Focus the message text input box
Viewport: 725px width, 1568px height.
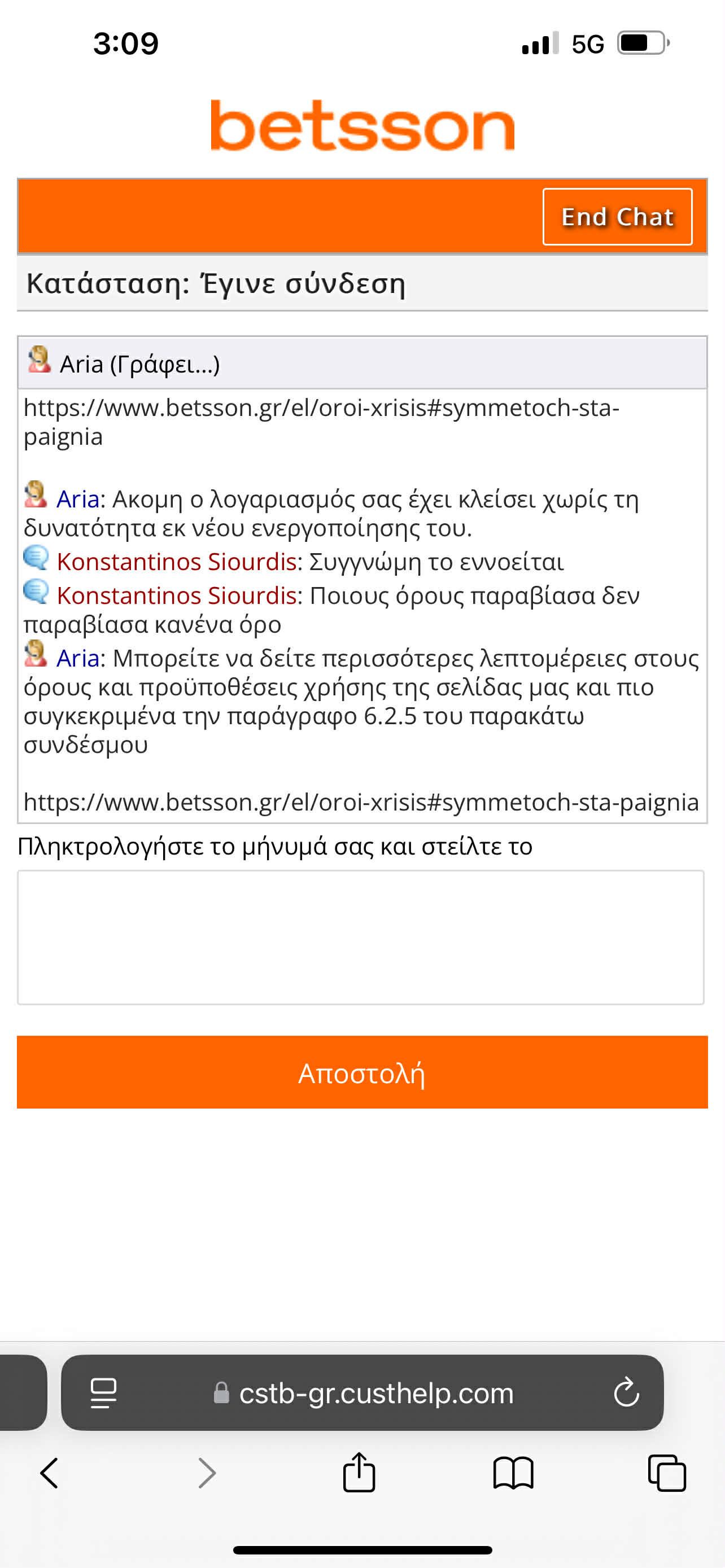(x=361, y=938)
